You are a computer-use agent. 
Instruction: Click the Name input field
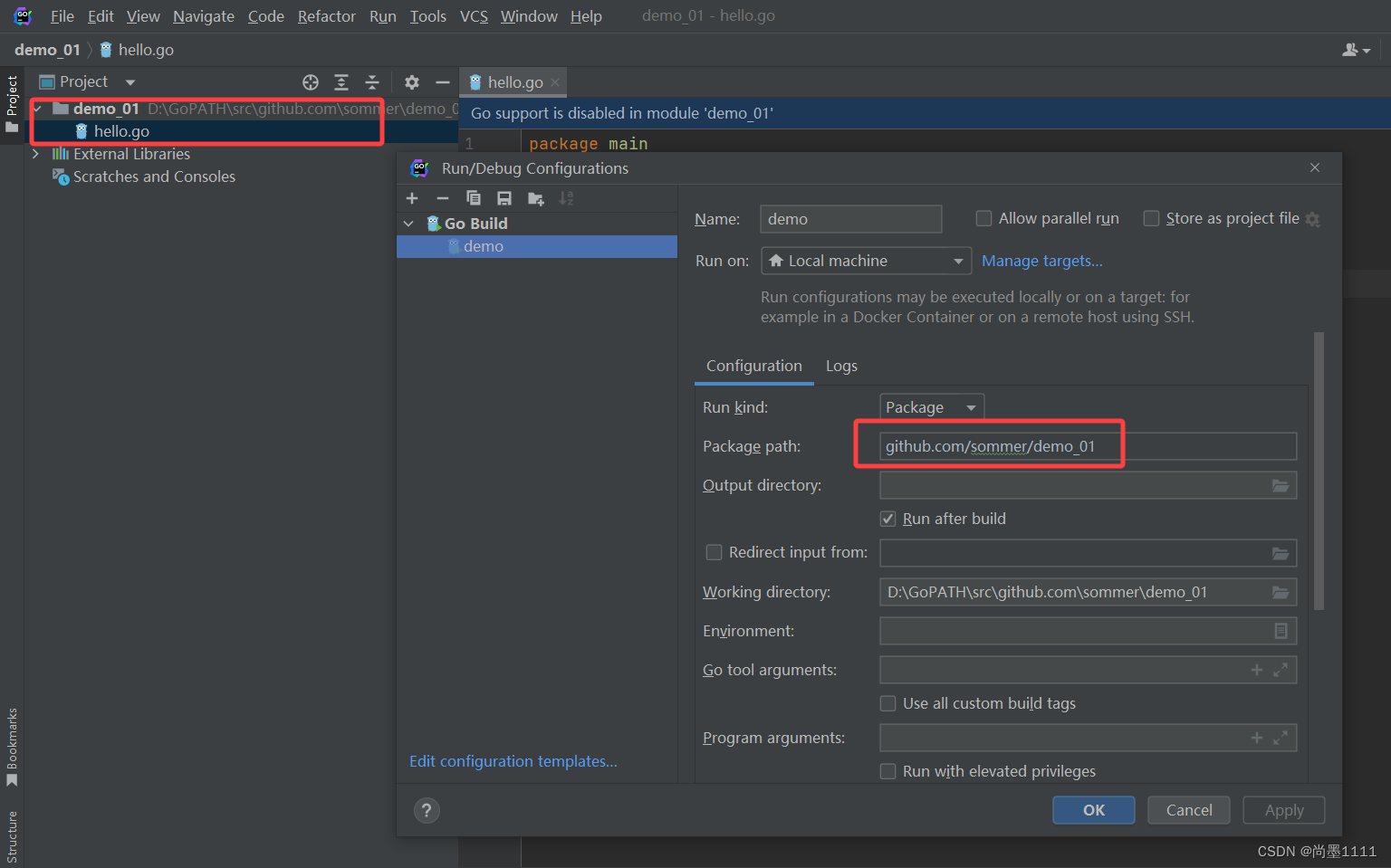coord(851,219)
